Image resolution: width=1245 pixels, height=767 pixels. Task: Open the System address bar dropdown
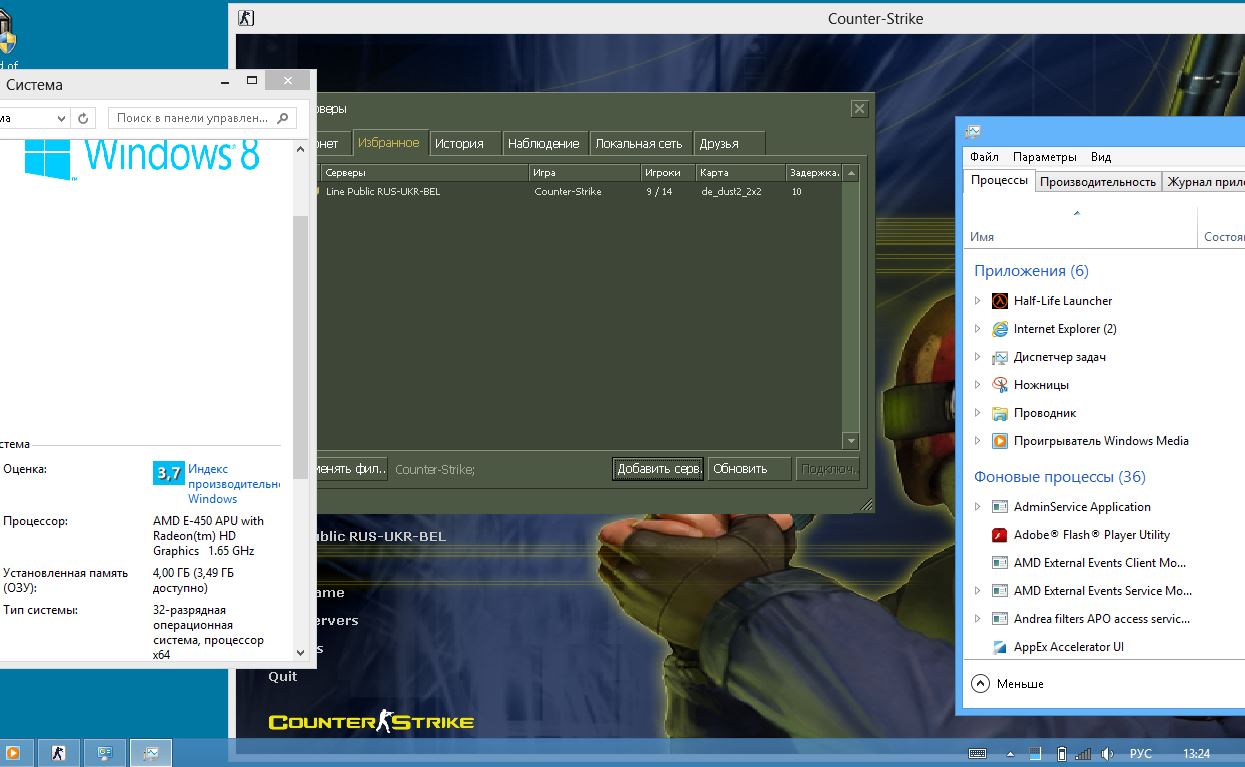[x=60, y=118]
